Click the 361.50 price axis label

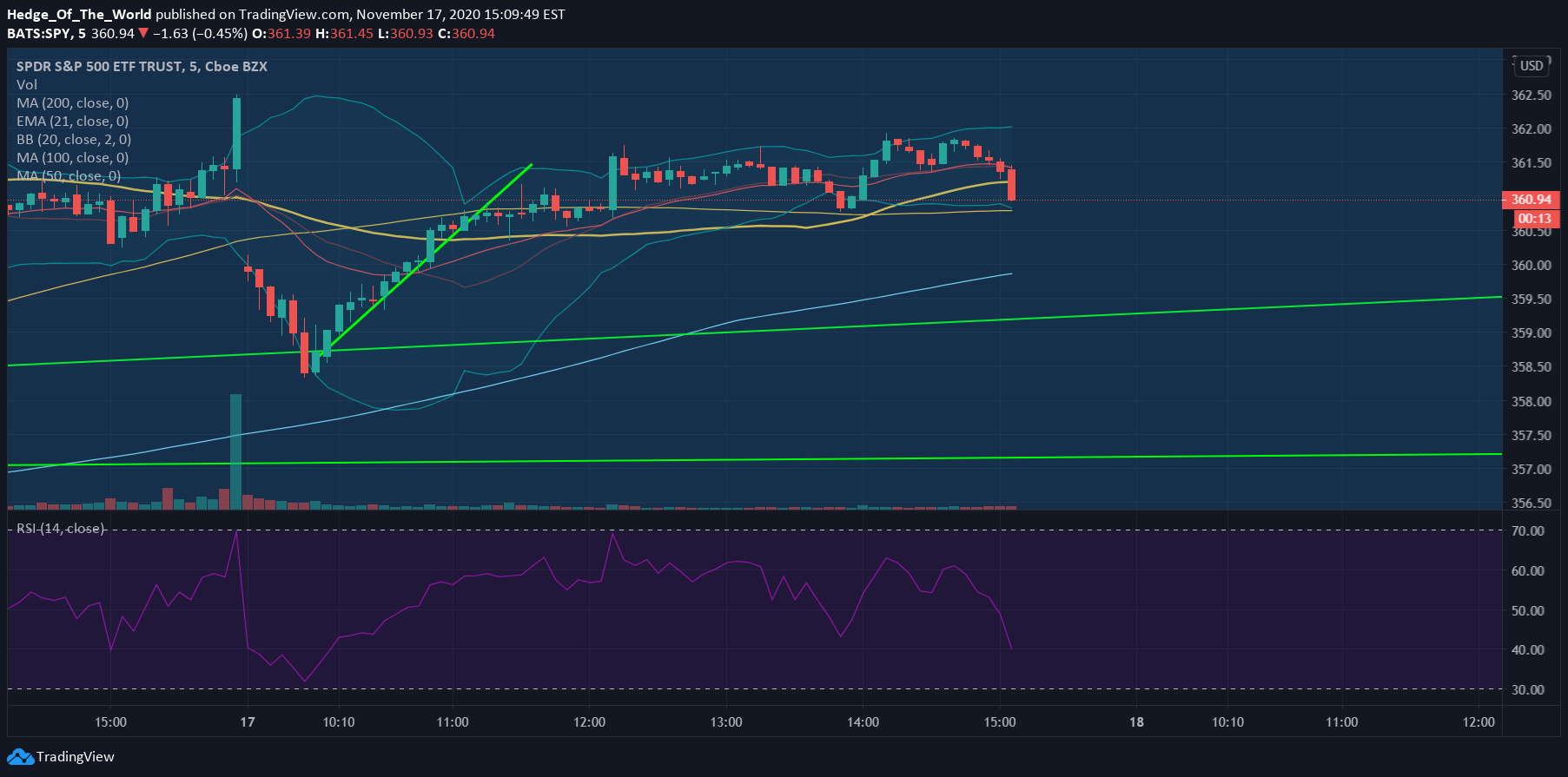tap(1532, 163)
